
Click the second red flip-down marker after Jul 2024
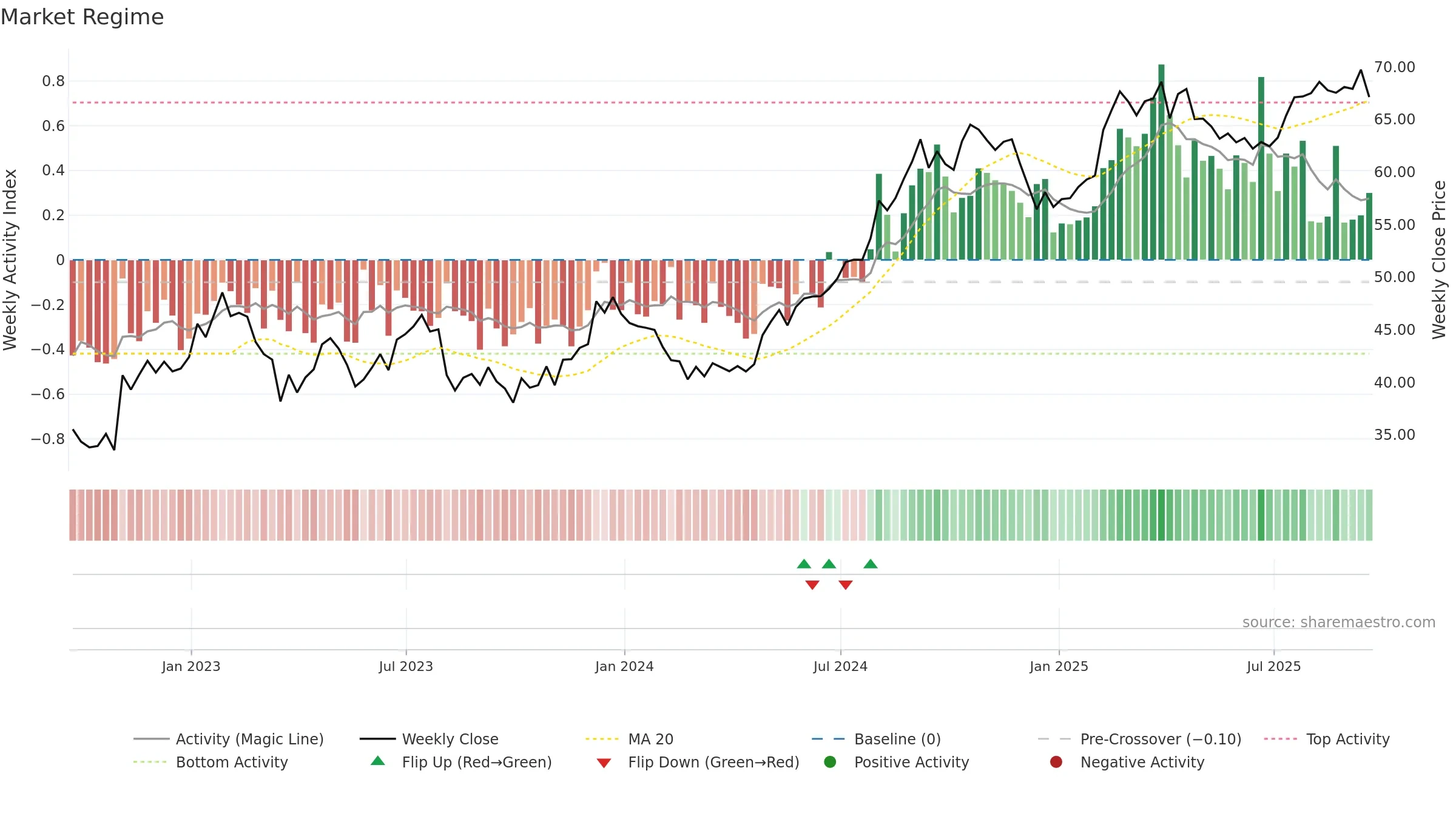coord(846,585)
